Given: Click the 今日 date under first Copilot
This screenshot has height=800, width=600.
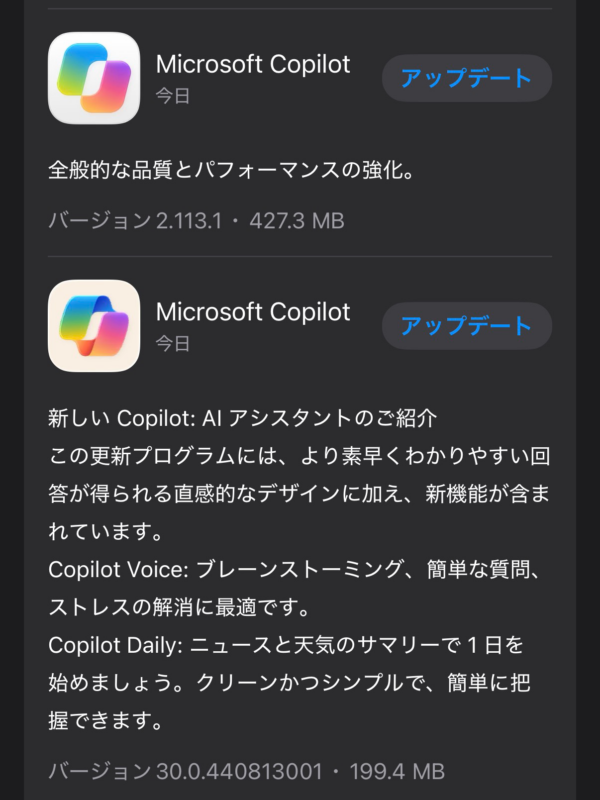Looking at the screenshot, I should 173,96.
